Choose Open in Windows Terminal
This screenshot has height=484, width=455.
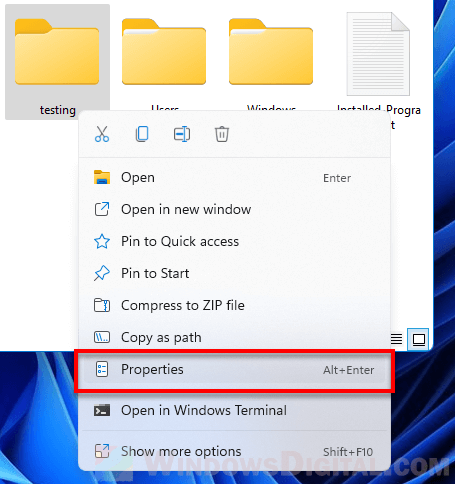click(x=234, y=410)
